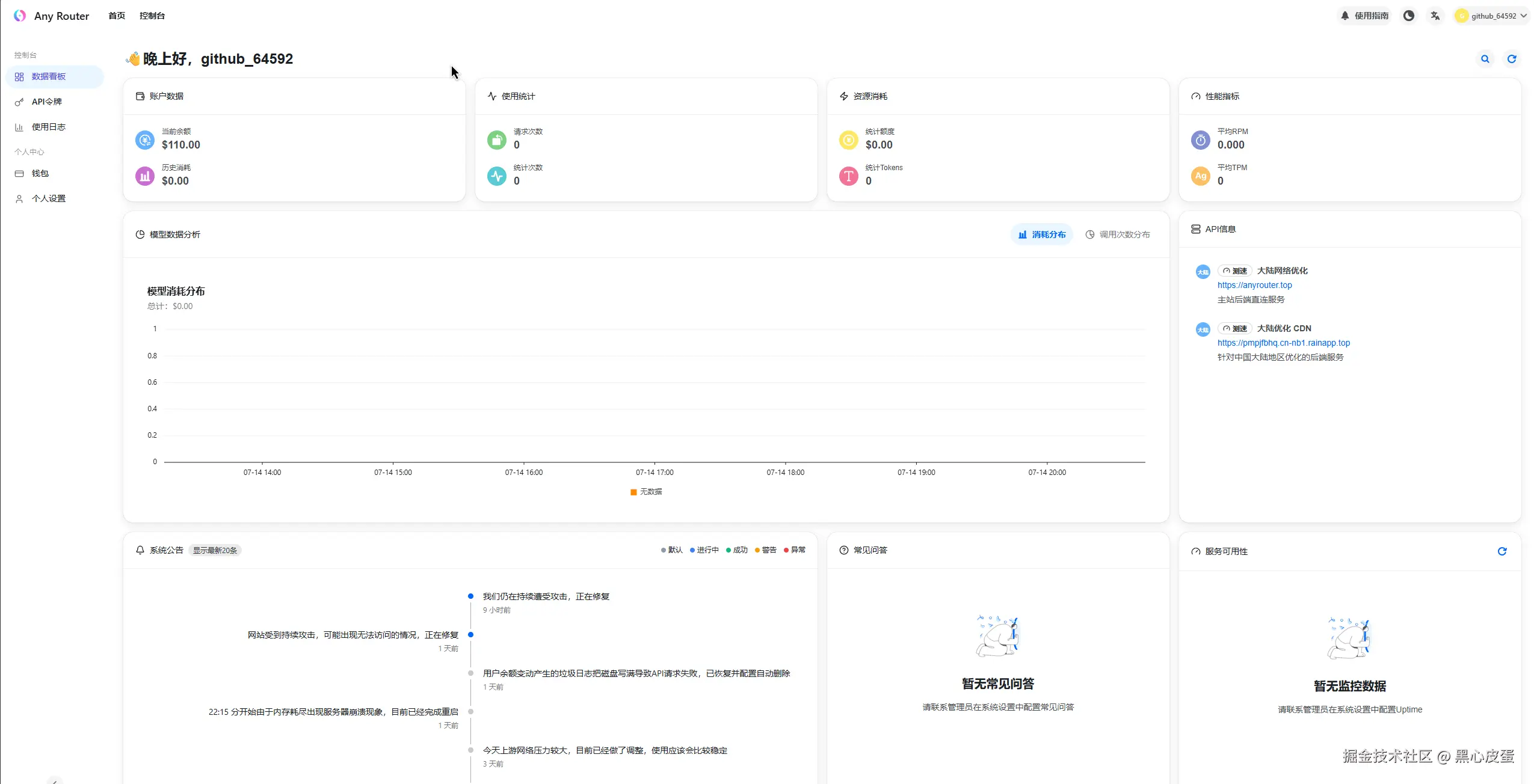The width and height of the screenshot is (1534, 784).
Task: Open 使用日志 in the sidebar
Action: [54, 127]
